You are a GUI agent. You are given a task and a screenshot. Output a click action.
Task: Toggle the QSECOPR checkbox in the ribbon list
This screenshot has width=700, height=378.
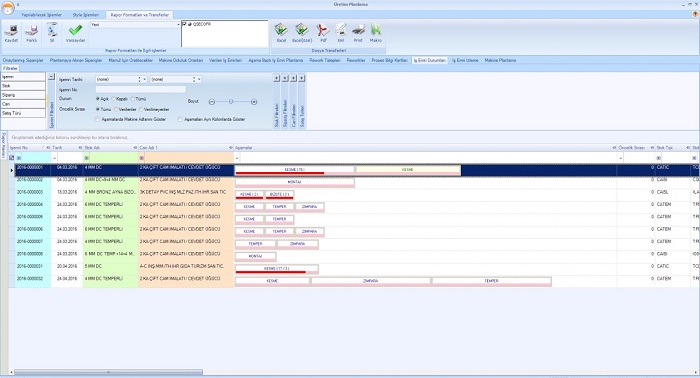184,24
